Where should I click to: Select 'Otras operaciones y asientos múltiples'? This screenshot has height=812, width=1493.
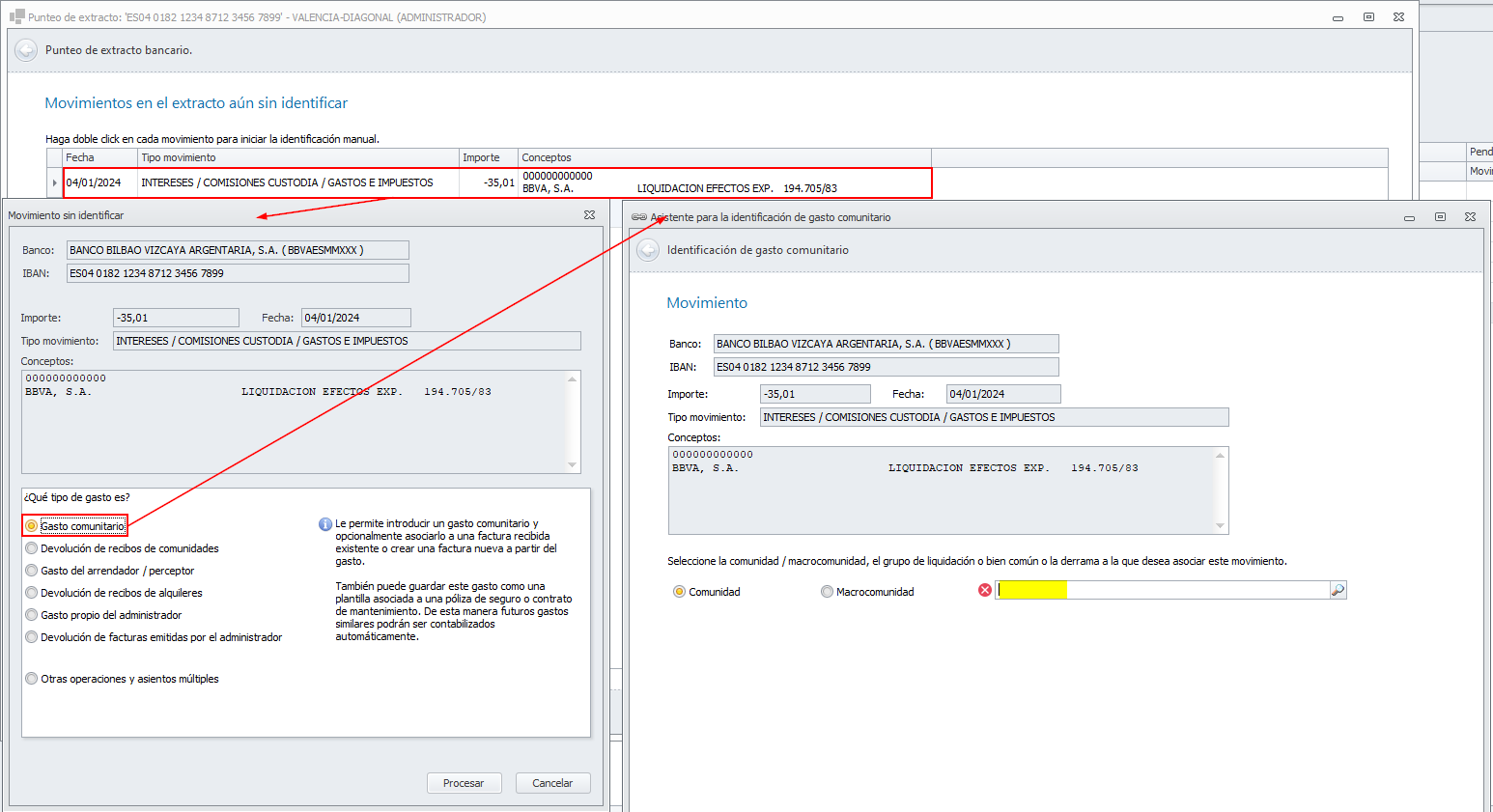pyautogui.click(x=32, y=679)
